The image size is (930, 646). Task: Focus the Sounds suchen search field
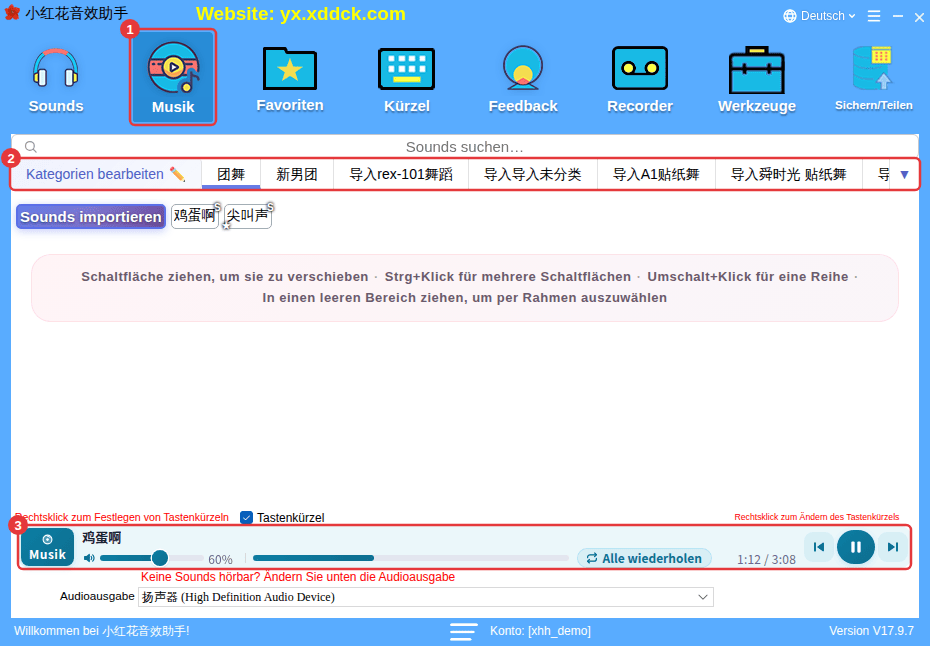(x=464, y=147)
